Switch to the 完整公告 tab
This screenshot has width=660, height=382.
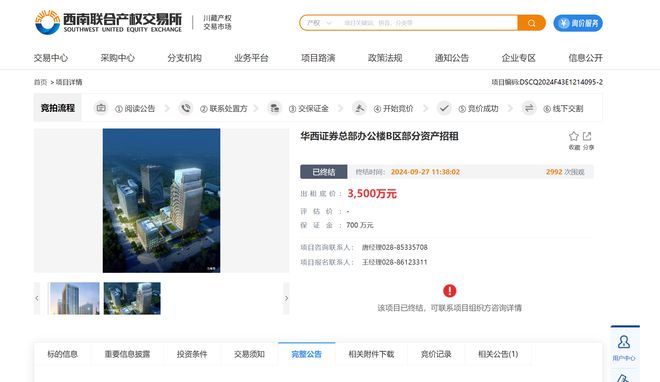point(306,354)
